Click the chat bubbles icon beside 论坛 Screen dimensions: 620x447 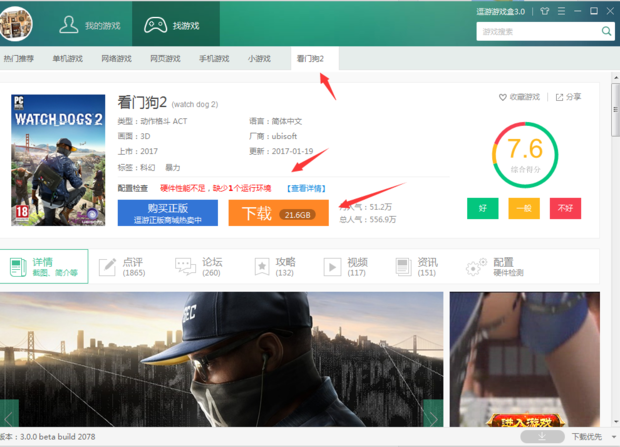coord(185,267)
